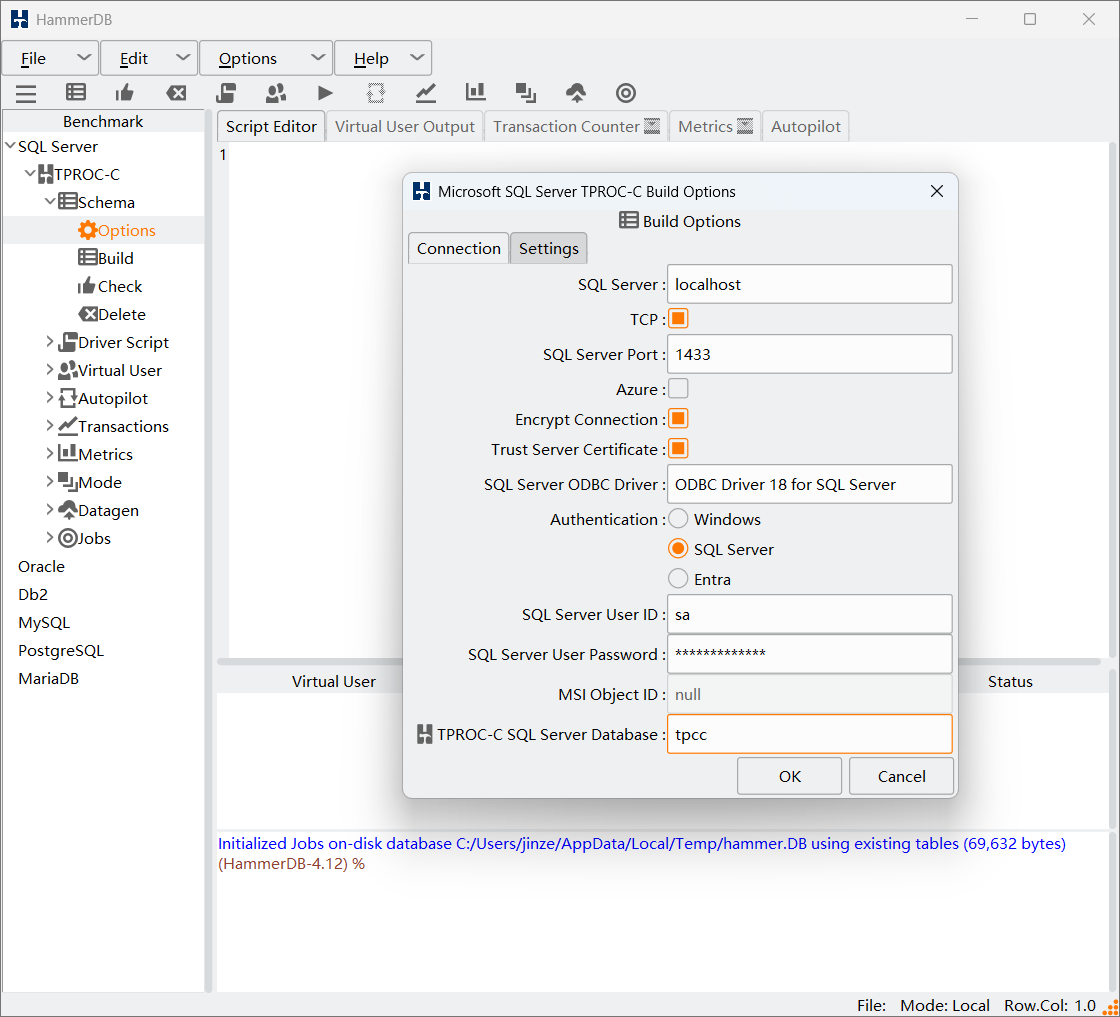Open the Transaction Counter tab

[x=576, y=126]
